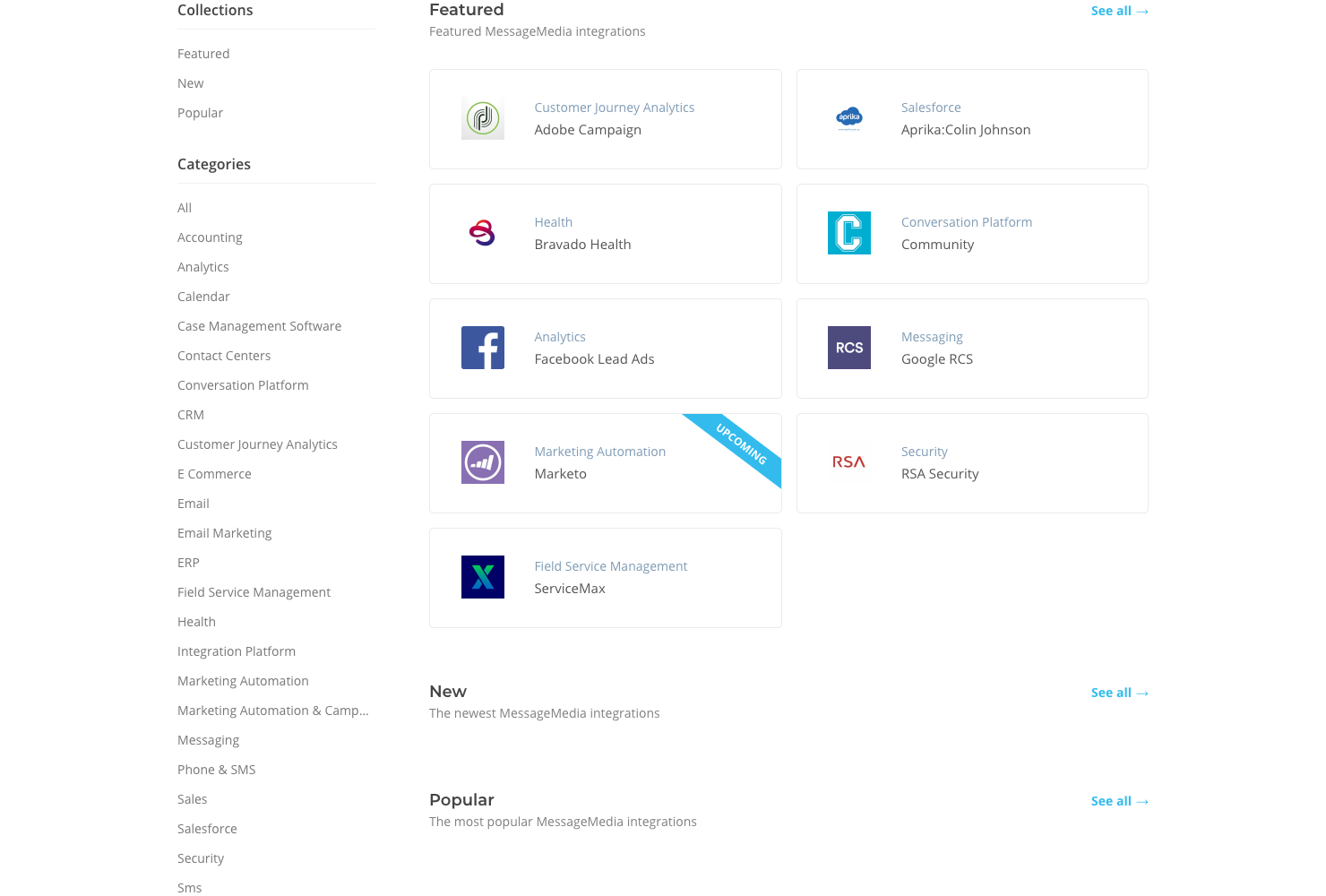Screen dimensions: 1326x896
Task: Click Analytics label on Facebook card
Action: click(x=560, y=337)
